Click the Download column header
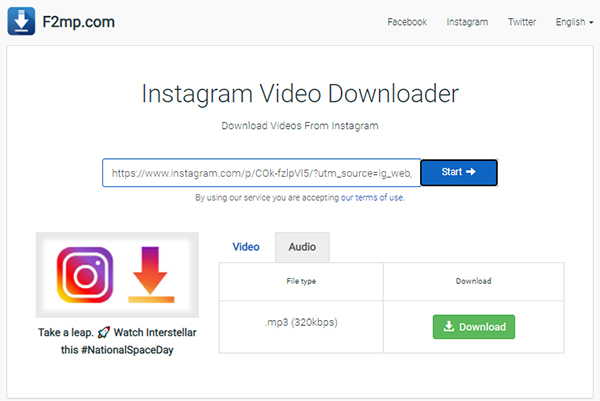The width and height of the screenshot is (600, 401). (474, 281)
